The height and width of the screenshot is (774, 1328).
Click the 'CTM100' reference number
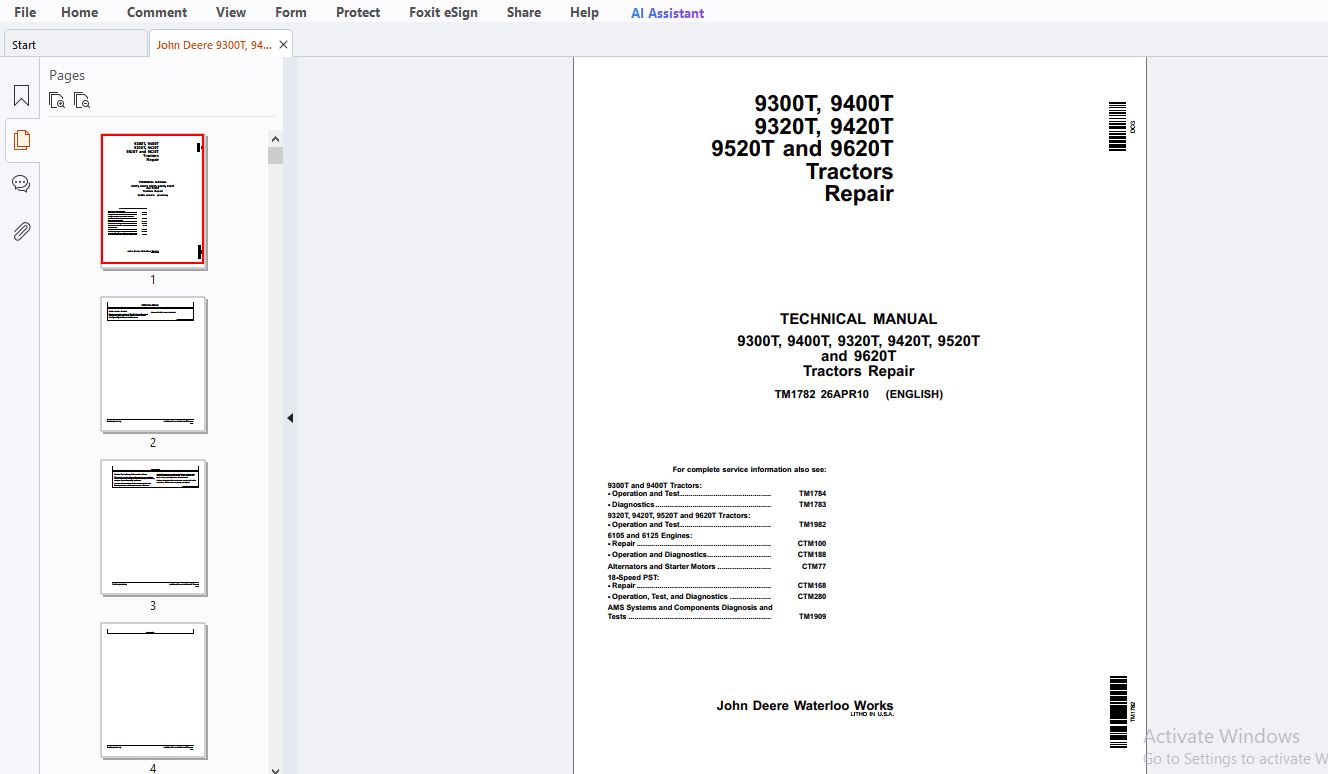click(812, 544)
